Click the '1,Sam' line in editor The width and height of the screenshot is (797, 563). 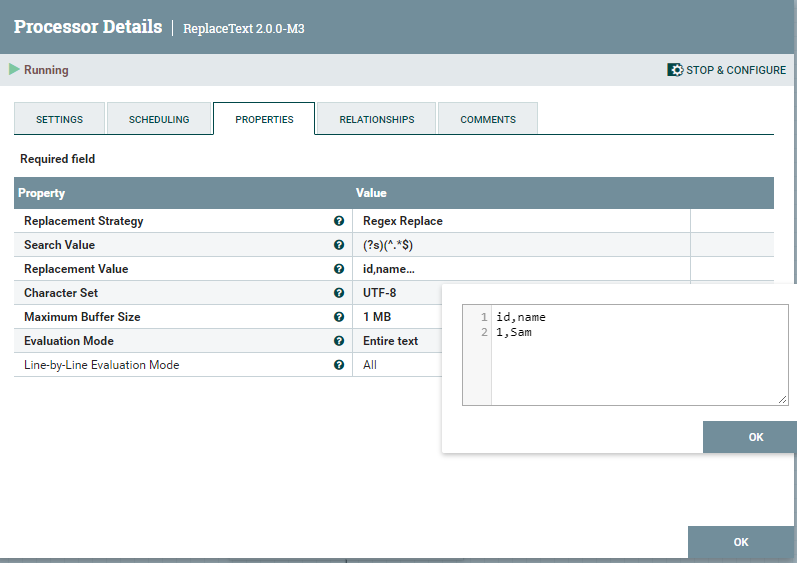[514, 332]
